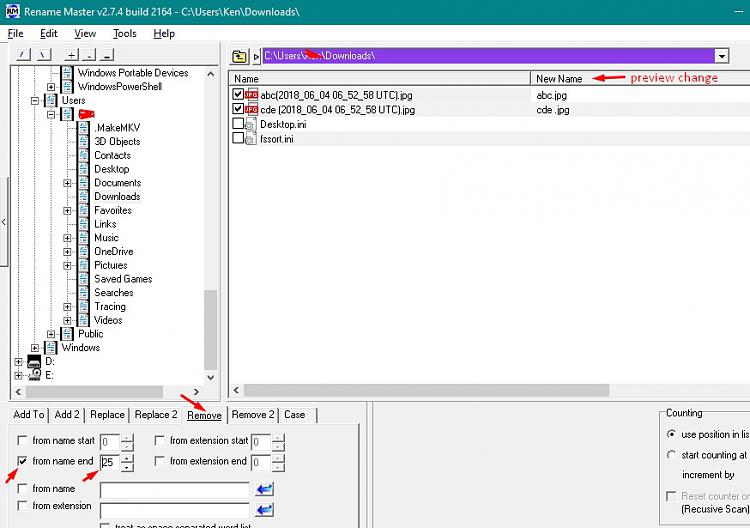Check the fssort.ini checkbox
Image resolution: width=750 pixels, height=528 pixels.
pos(238,138)
